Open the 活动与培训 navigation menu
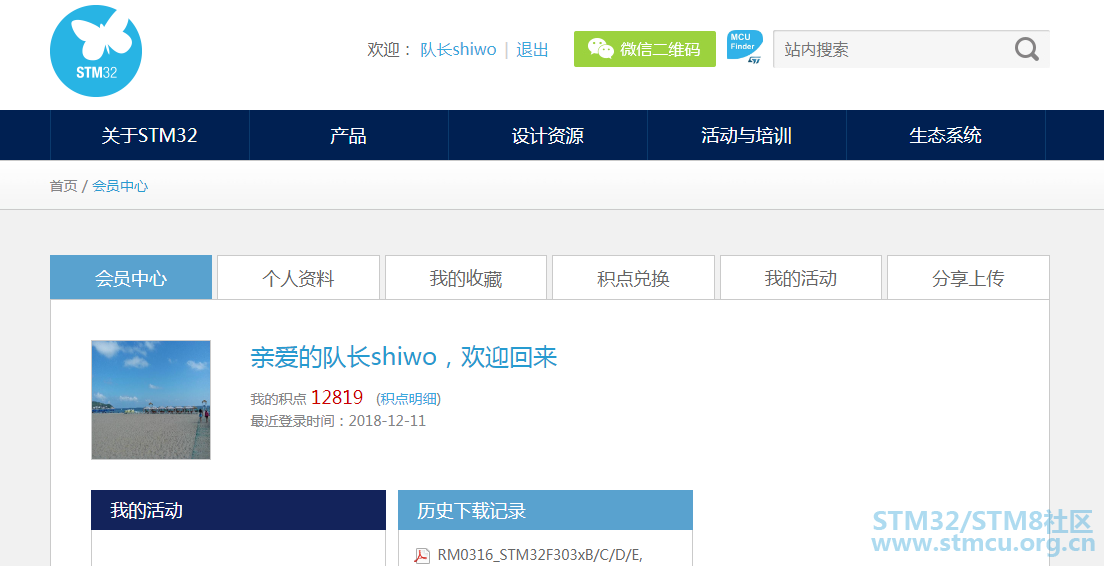This screenshot has height=566, width=1104. (746, 135)
